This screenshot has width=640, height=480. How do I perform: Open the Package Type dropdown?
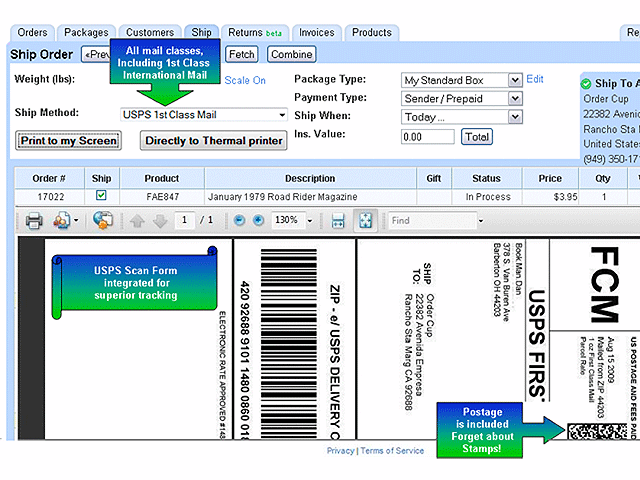pos(515,80)
